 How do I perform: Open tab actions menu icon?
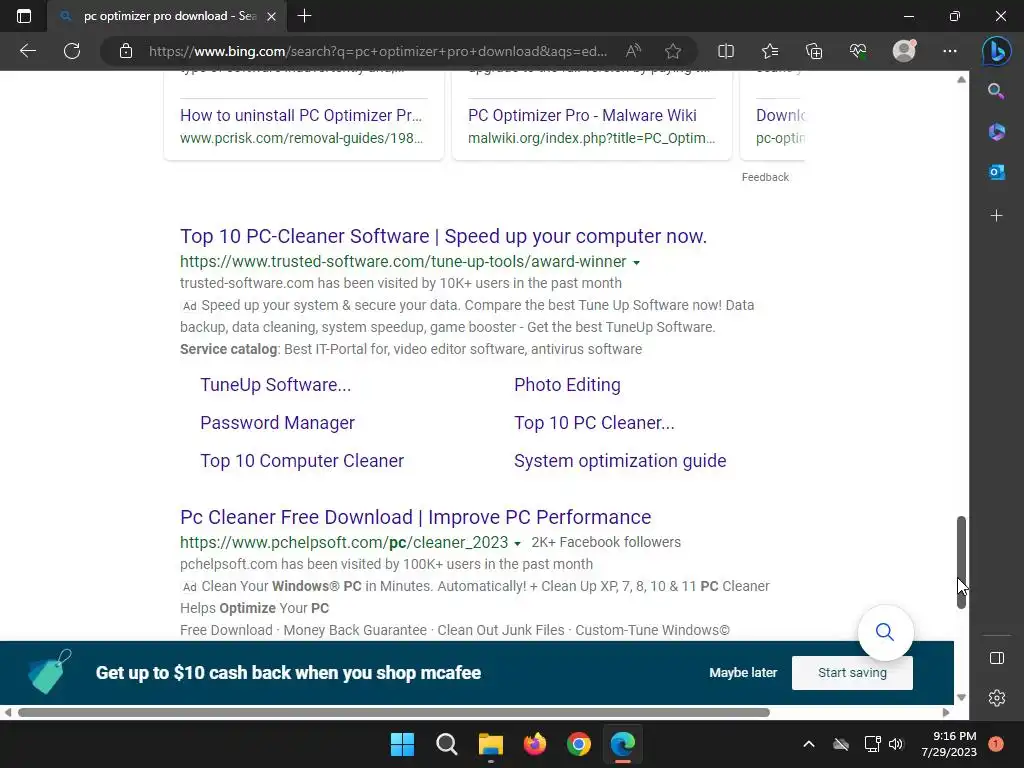[x=24, y=16]
